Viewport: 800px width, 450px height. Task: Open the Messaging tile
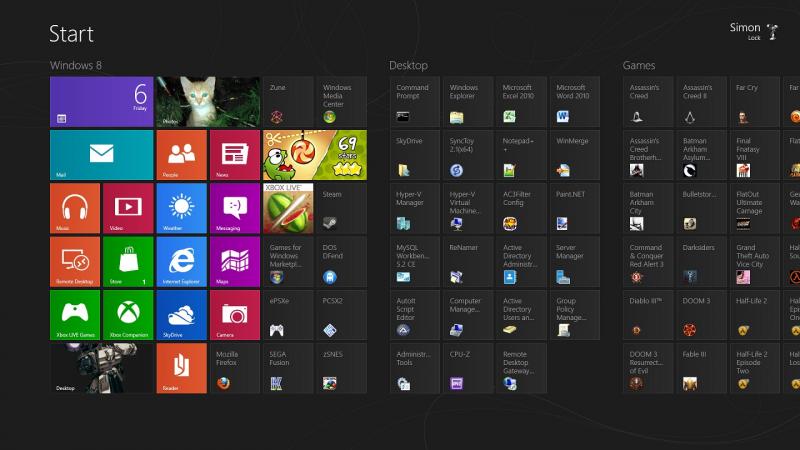coord(235,208)
